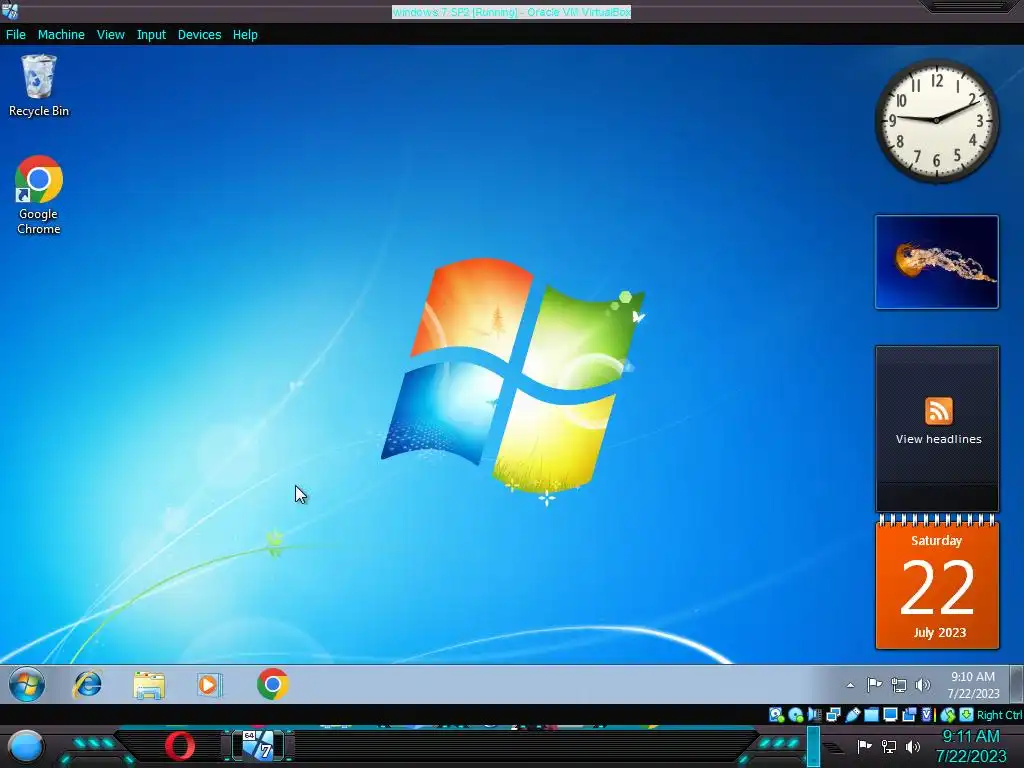Click the VirtualBox CPU virtualization status icon

coord(928,715)
